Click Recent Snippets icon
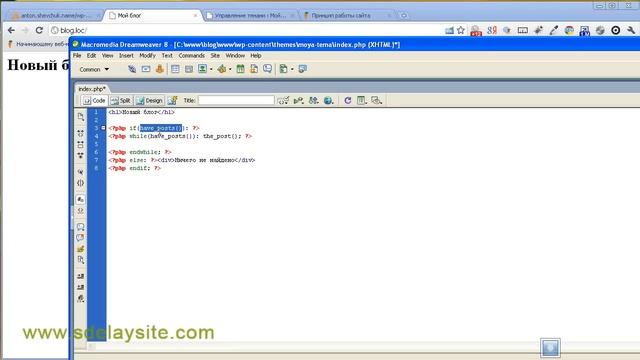Image resolution: width=640 pixels, height=360 pixels. (80, 260)
